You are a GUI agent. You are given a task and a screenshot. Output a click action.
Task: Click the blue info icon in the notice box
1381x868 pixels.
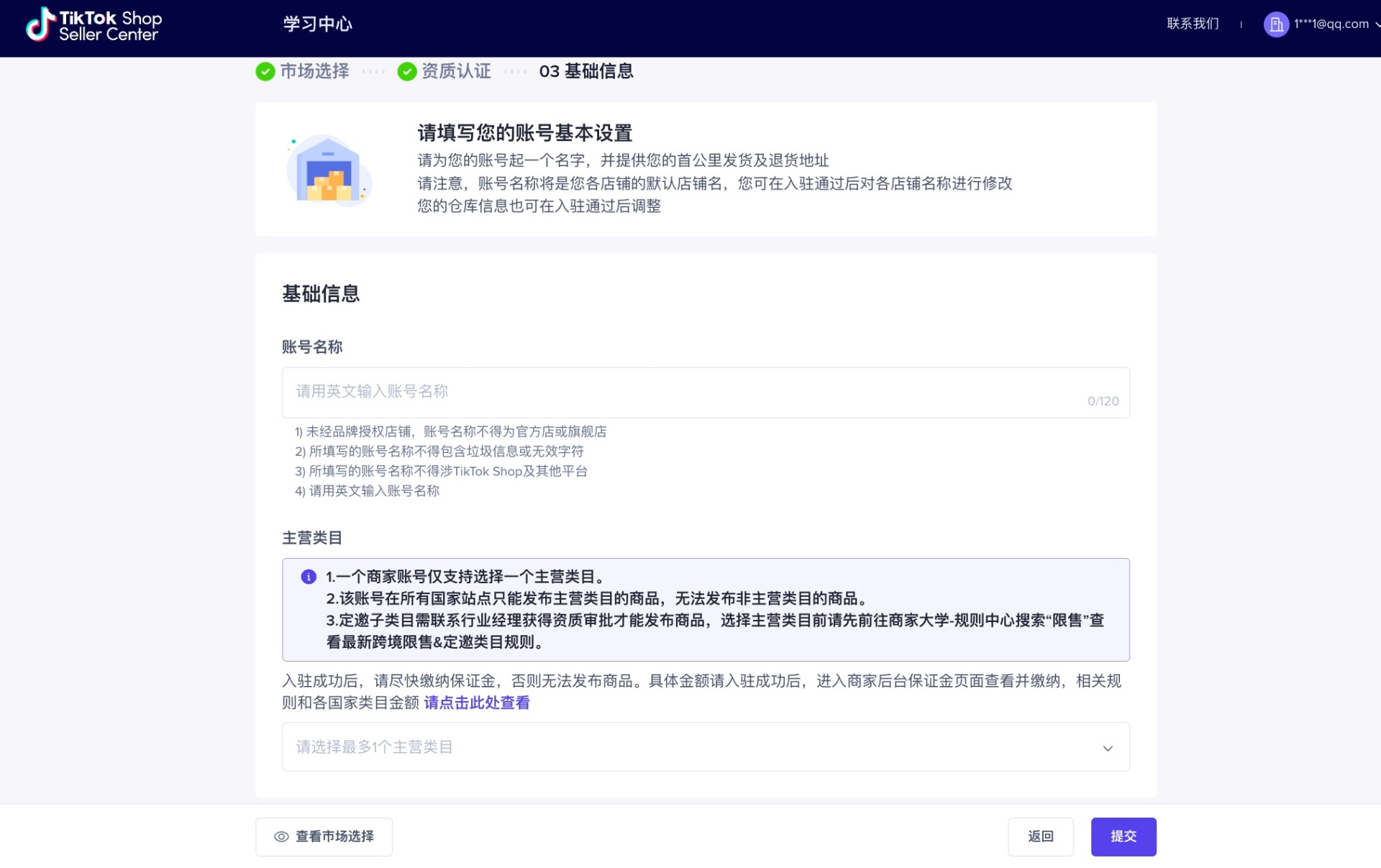pyautogui.click(x=309, y=576)
